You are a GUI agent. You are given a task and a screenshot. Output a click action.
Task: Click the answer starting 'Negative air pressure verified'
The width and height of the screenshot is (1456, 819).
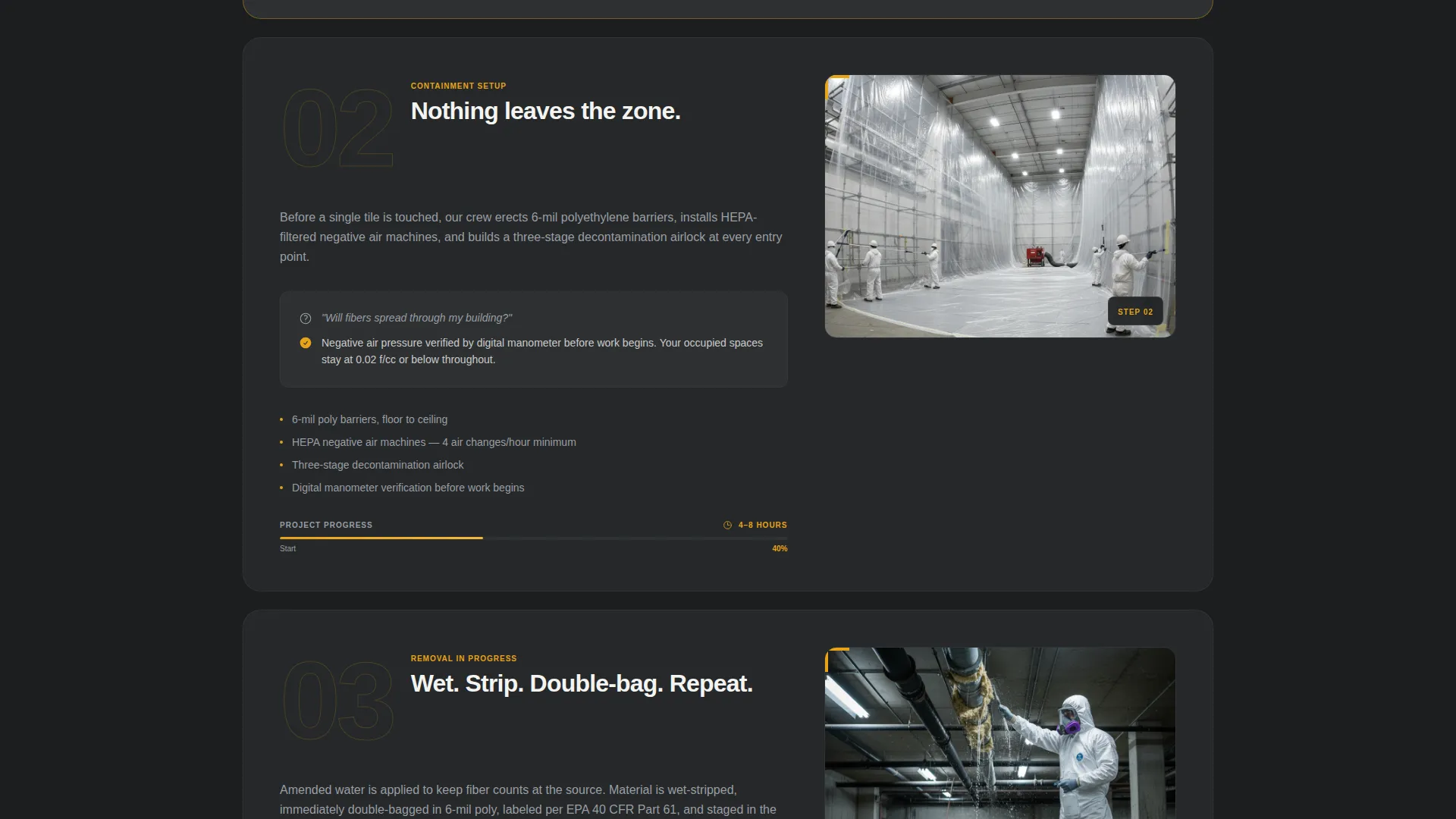pyautogui.click(x=541, y=351)
